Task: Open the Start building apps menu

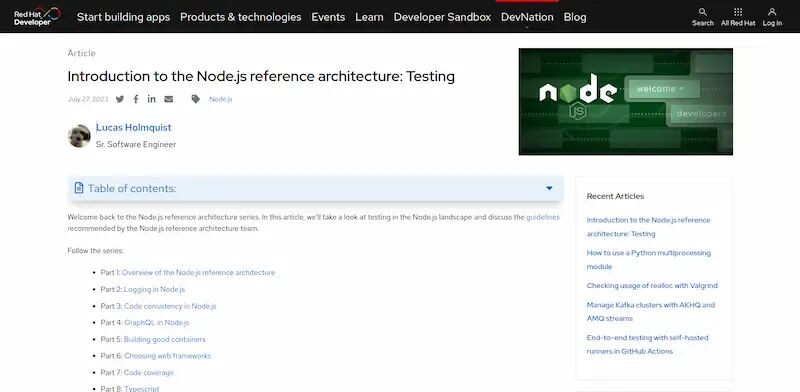Action: [123, 17]
